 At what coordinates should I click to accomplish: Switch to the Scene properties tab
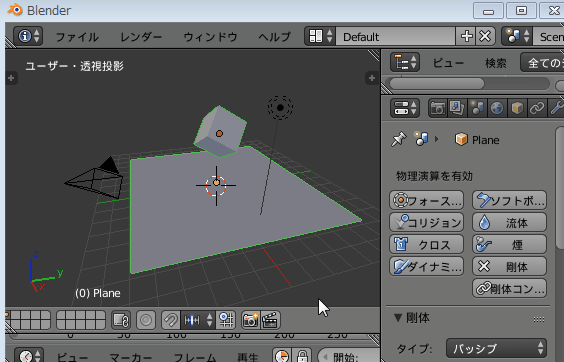477,108
